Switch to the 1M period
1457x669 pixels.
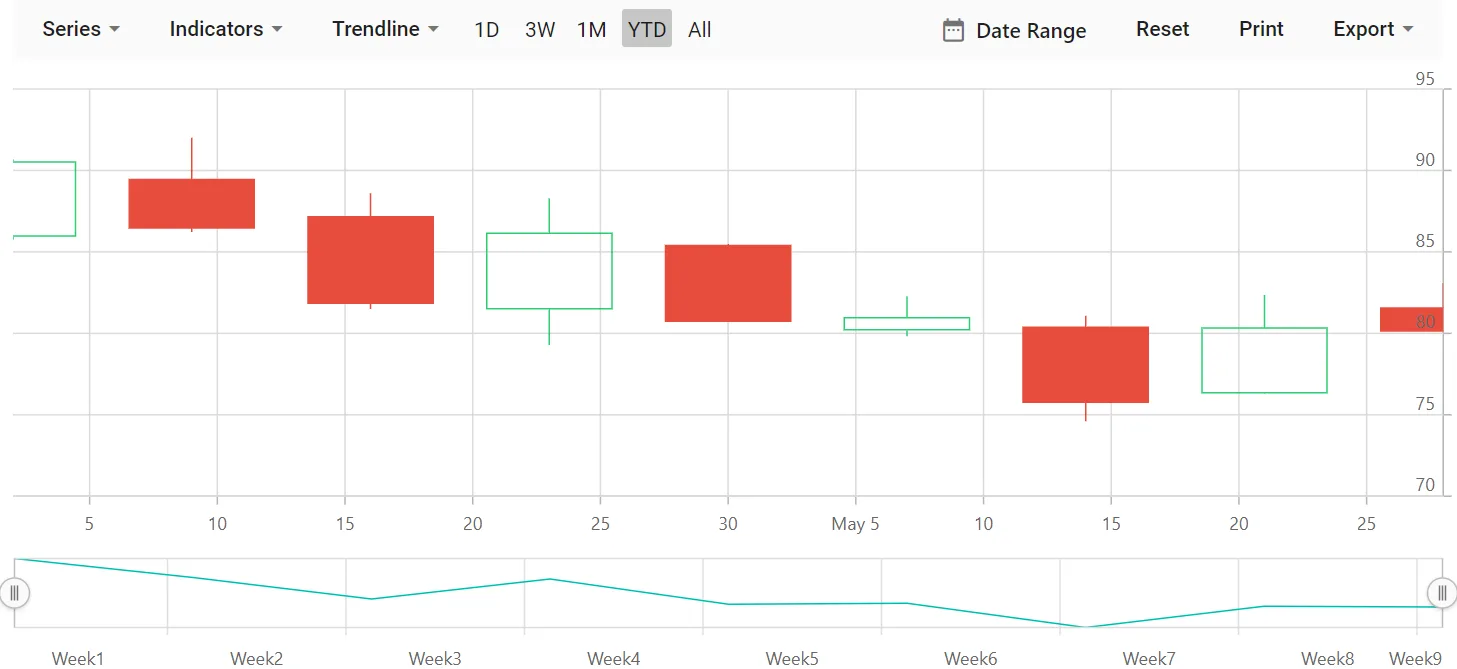pyautogui.click(x=592, y=29)
